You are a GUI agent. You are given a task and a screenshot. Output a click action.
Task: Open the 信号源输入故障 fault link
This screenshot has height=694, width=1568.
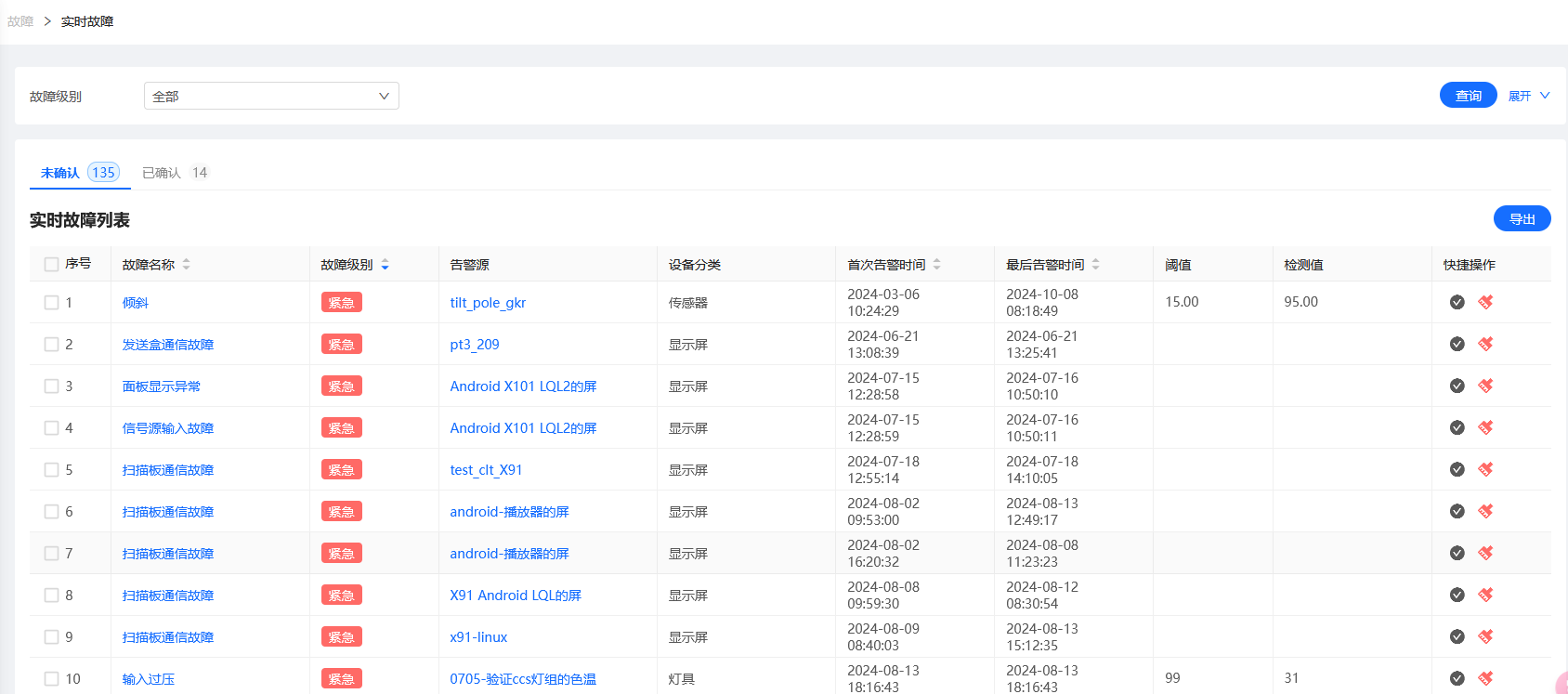click(168, 428)
